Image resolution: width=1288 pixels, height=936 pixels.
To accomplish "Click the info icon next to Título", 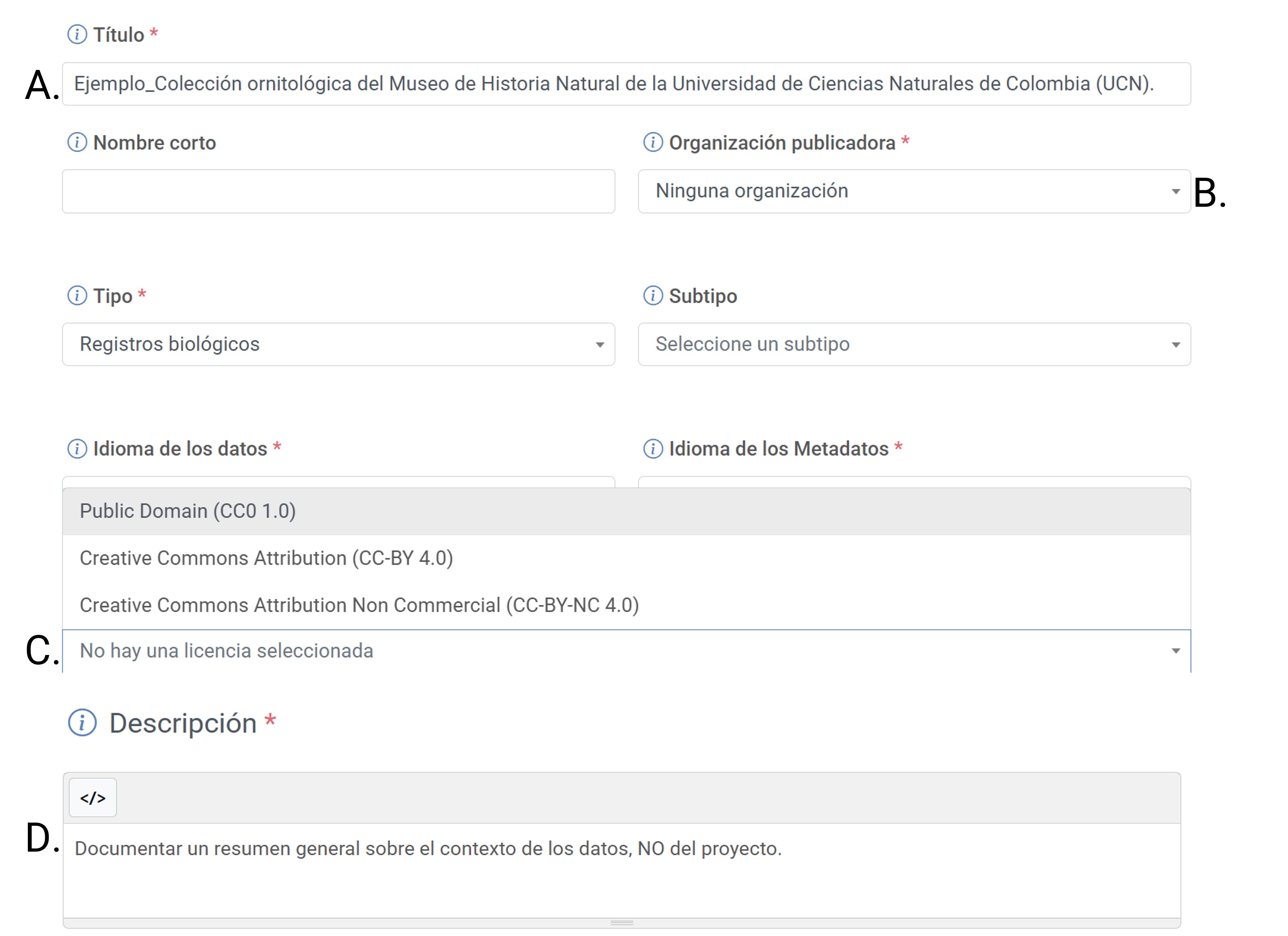I will [77, 35].
